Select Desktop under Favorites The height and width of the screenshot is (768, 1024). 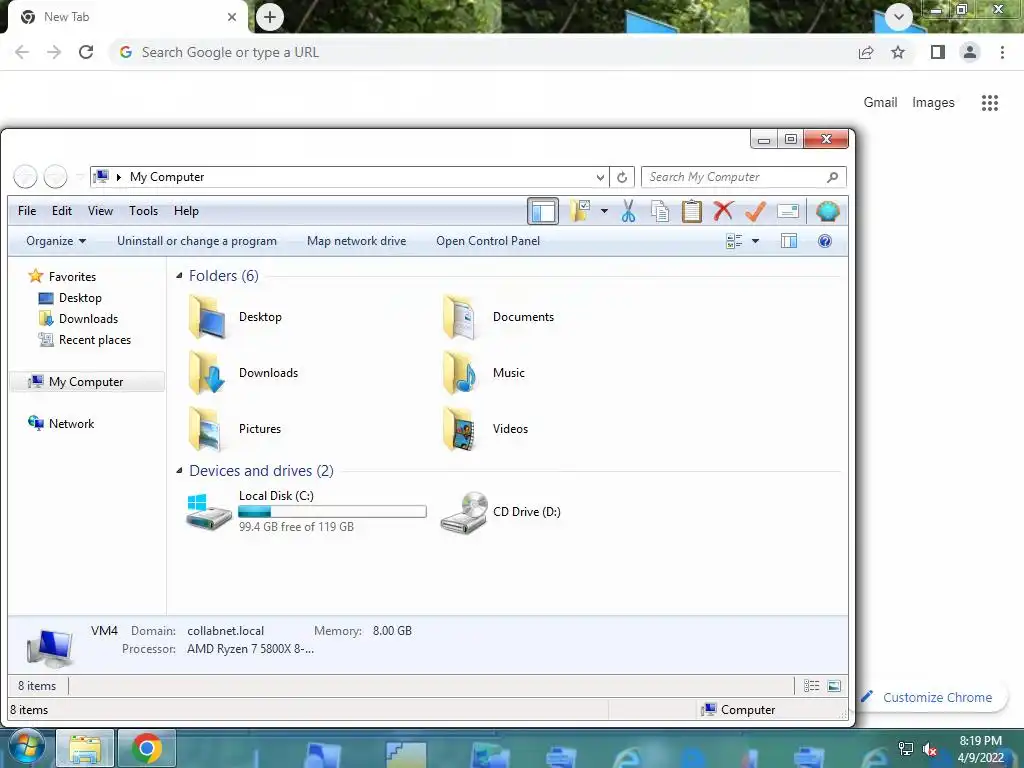pyautogui.click(x=71, y=298)
